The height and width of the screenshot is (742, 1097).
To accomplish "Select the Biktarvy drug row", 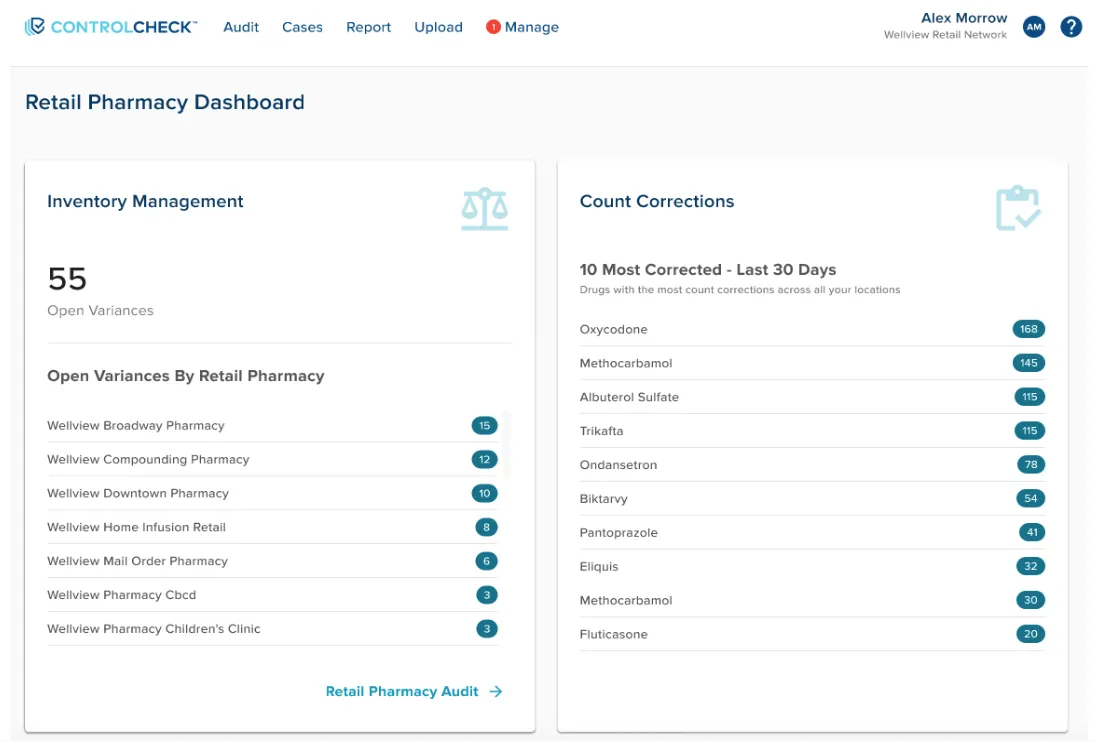I will (812, 499).
